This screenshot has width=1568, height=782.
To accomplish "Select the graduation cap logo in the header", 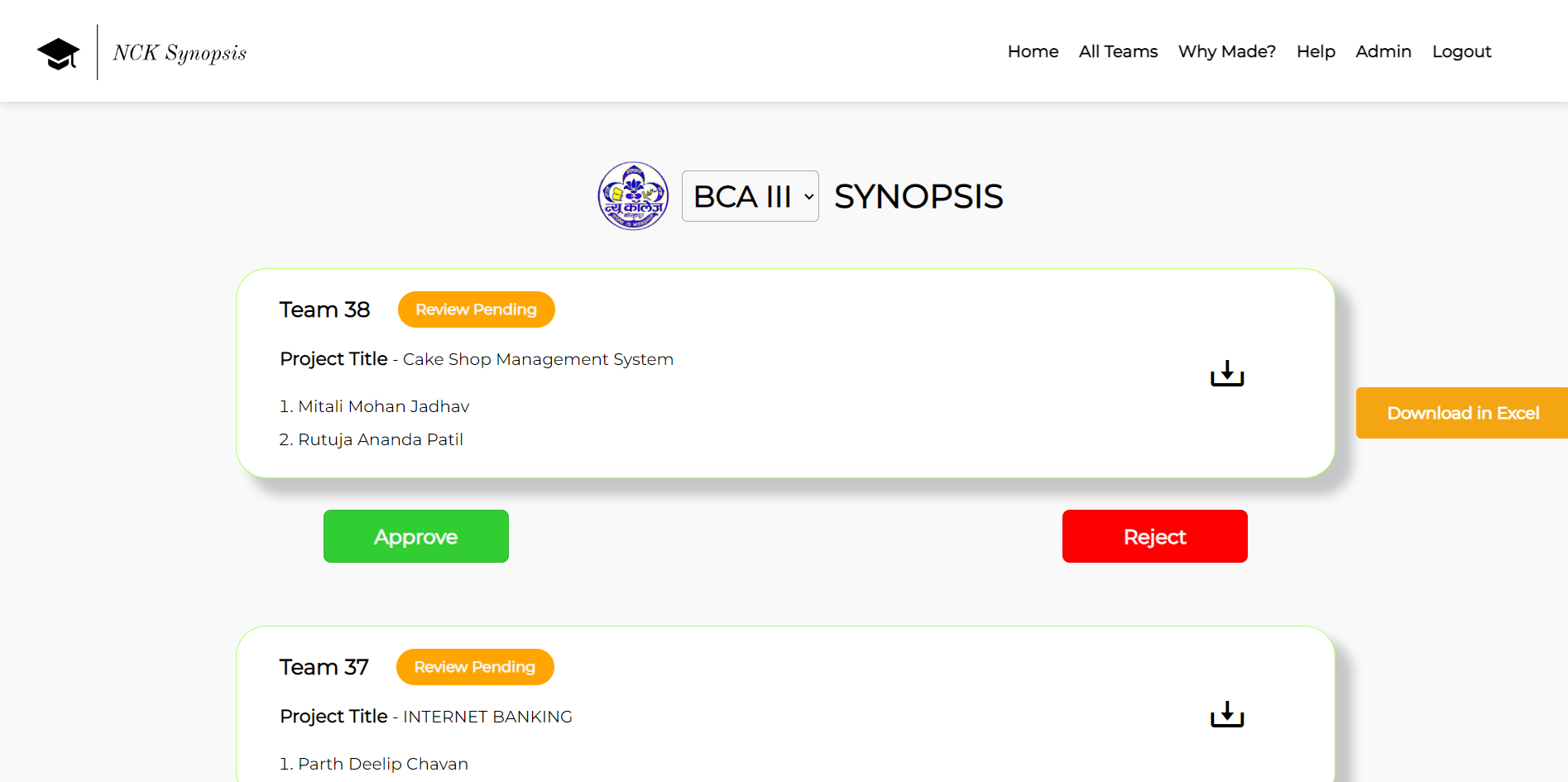I will pos(58,51).
